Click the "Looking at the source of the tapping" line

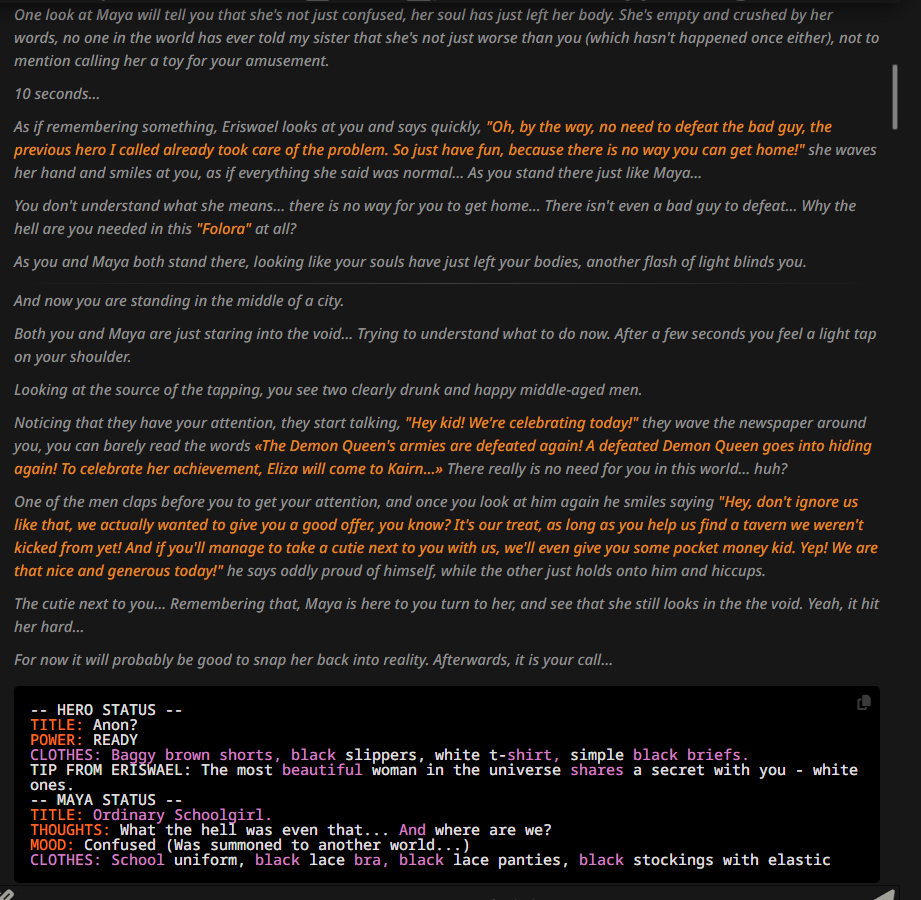(x=328, y=390)
